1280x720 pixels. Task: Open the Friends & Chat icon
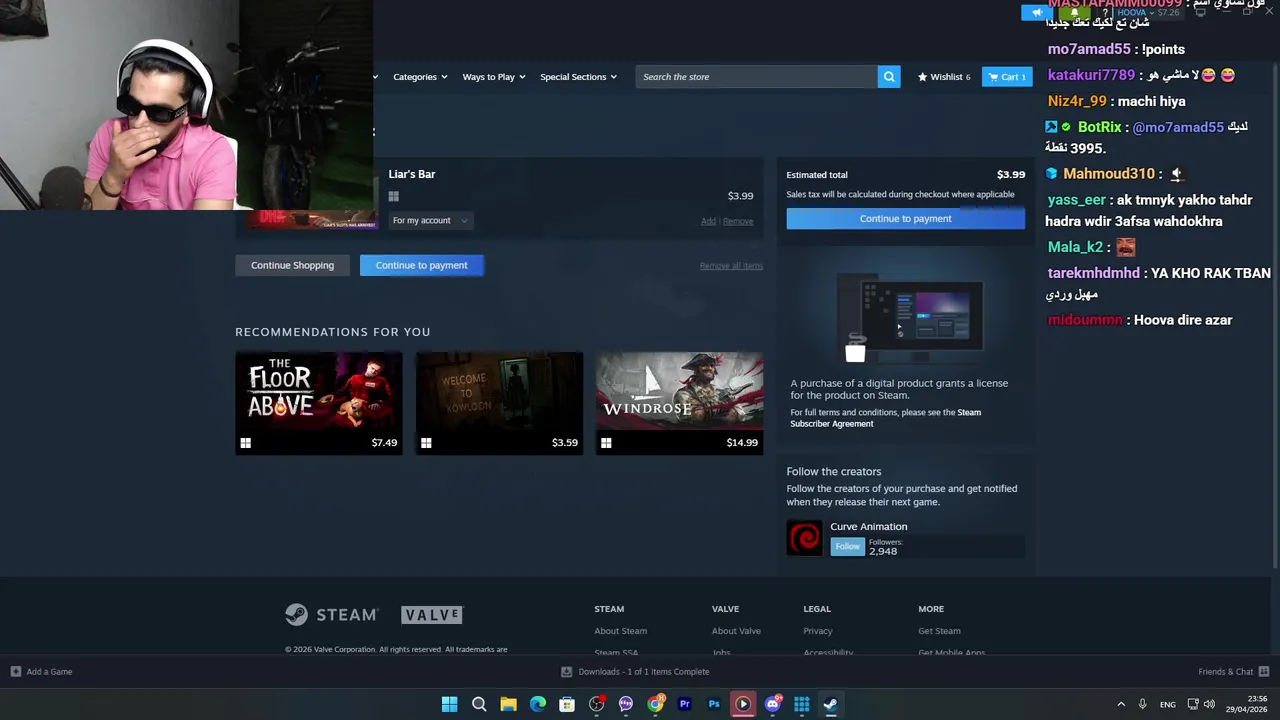[x=1264, y=671]
